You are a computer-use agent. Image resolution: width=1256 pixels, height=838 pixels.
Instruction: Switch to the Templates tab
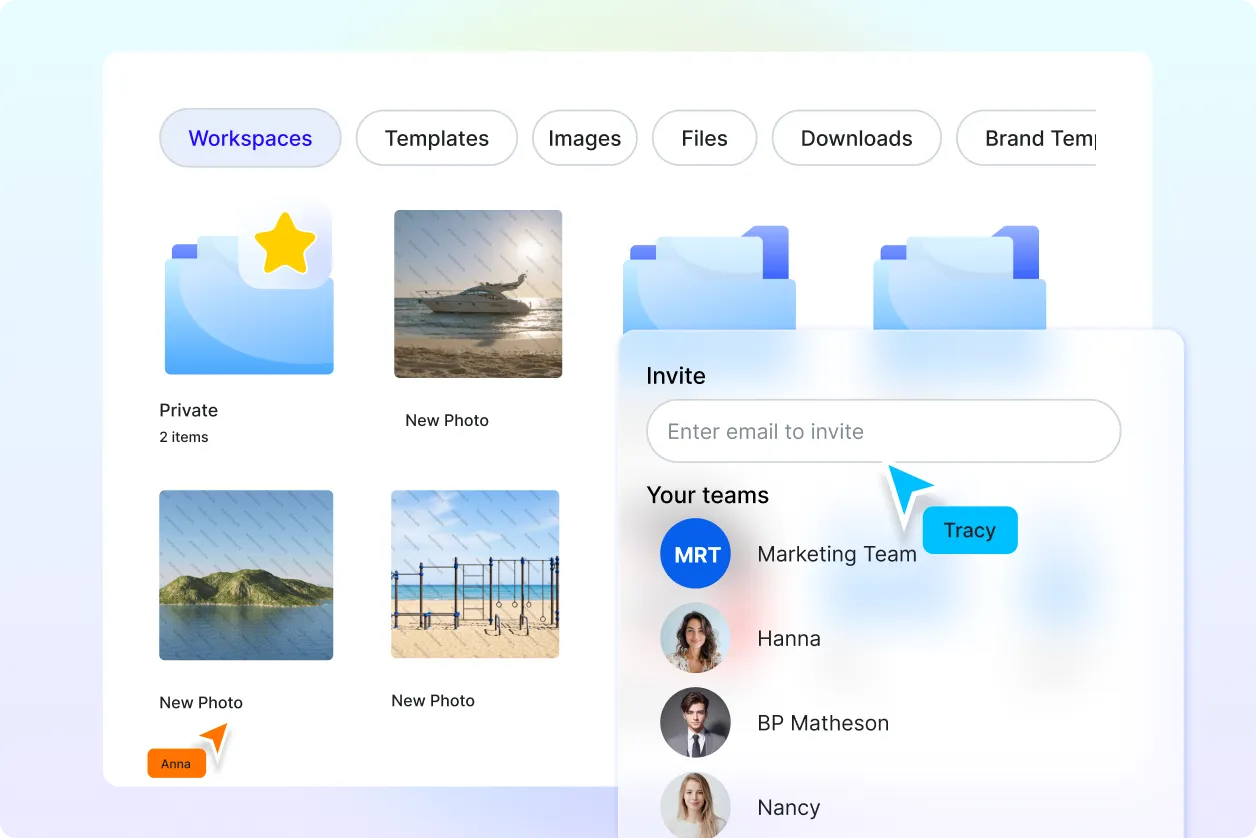(436, 138)
